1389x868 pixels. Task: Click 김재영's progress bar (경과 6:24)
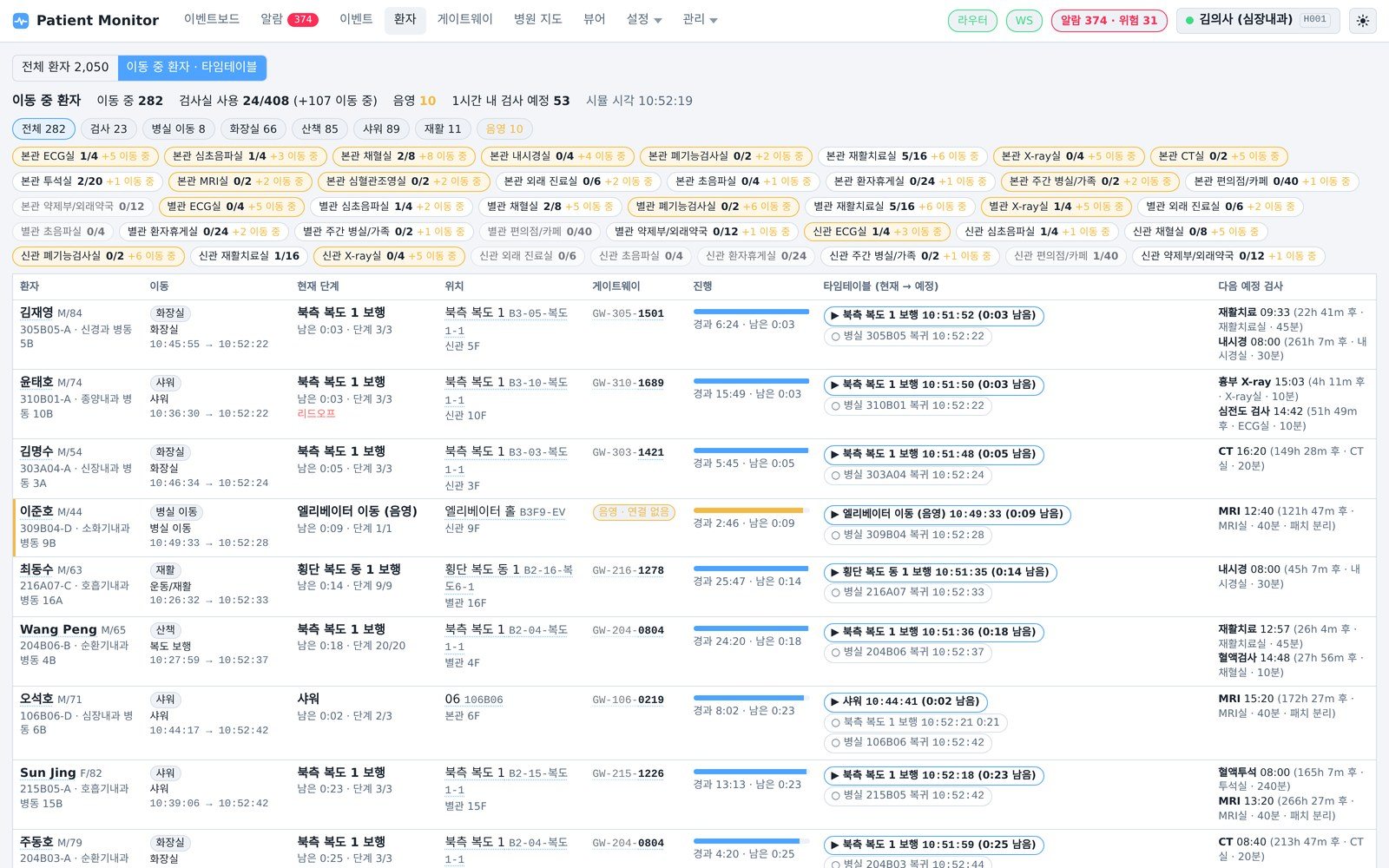click(751, 312)
